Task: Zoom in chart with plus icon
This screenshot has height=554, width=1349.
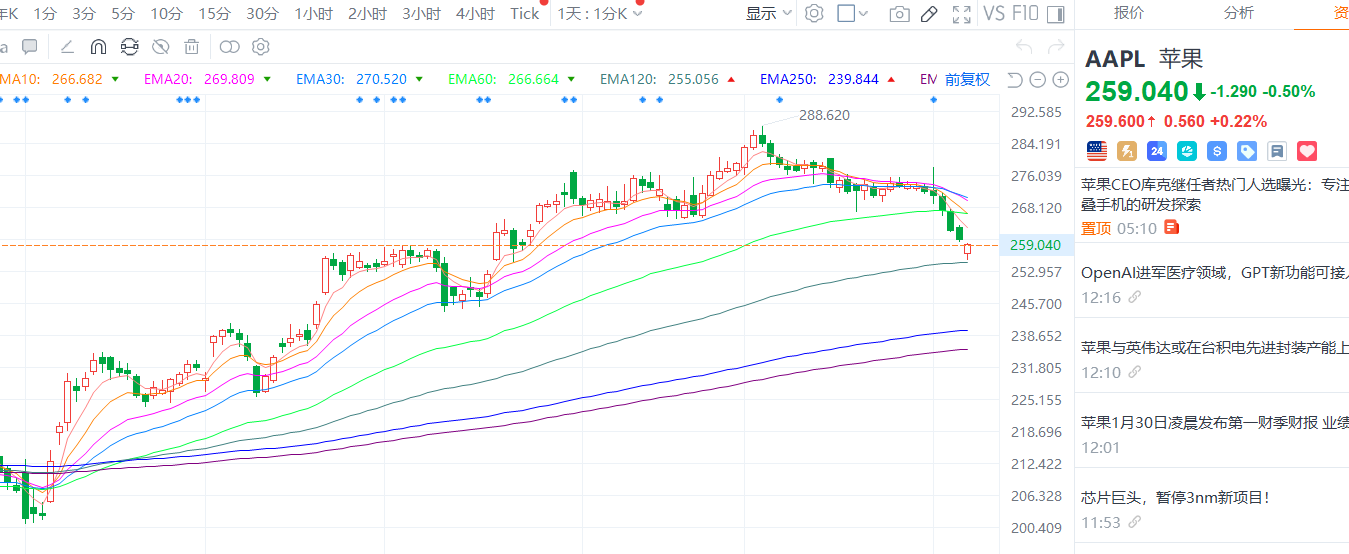Action: (1061, 80)
